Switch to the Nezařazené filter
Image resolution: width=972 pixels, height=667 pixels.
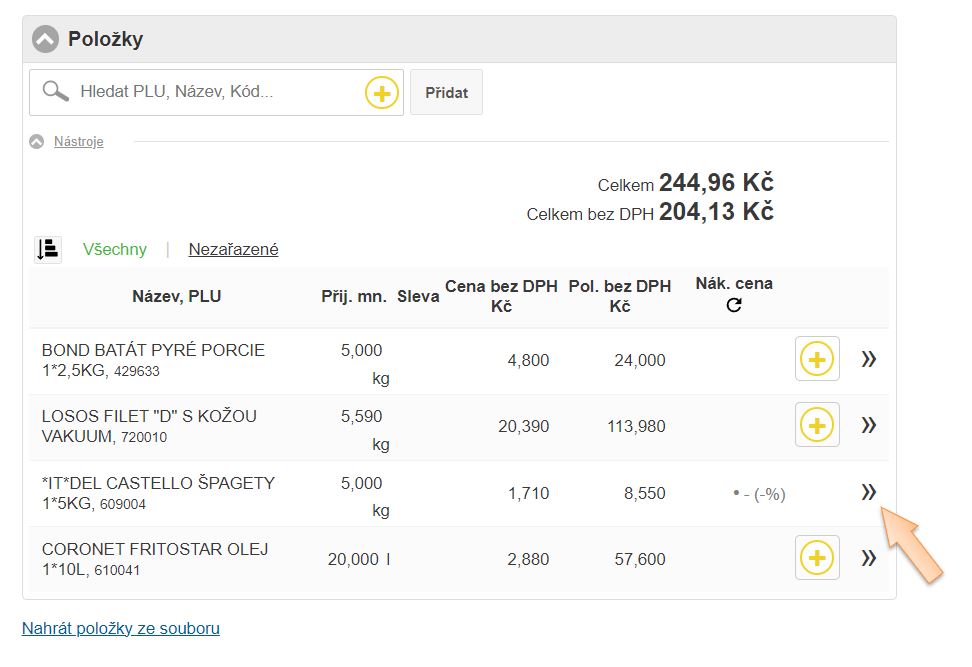[x=233, y=250]
